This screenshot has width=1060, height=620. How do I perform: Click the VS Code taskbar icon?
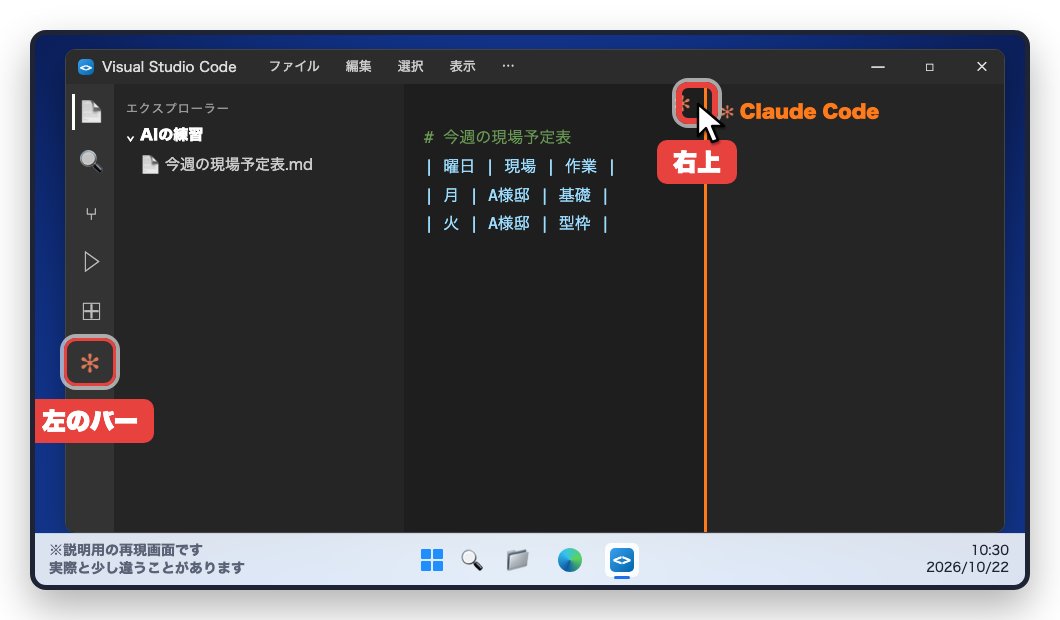point(622,560)
